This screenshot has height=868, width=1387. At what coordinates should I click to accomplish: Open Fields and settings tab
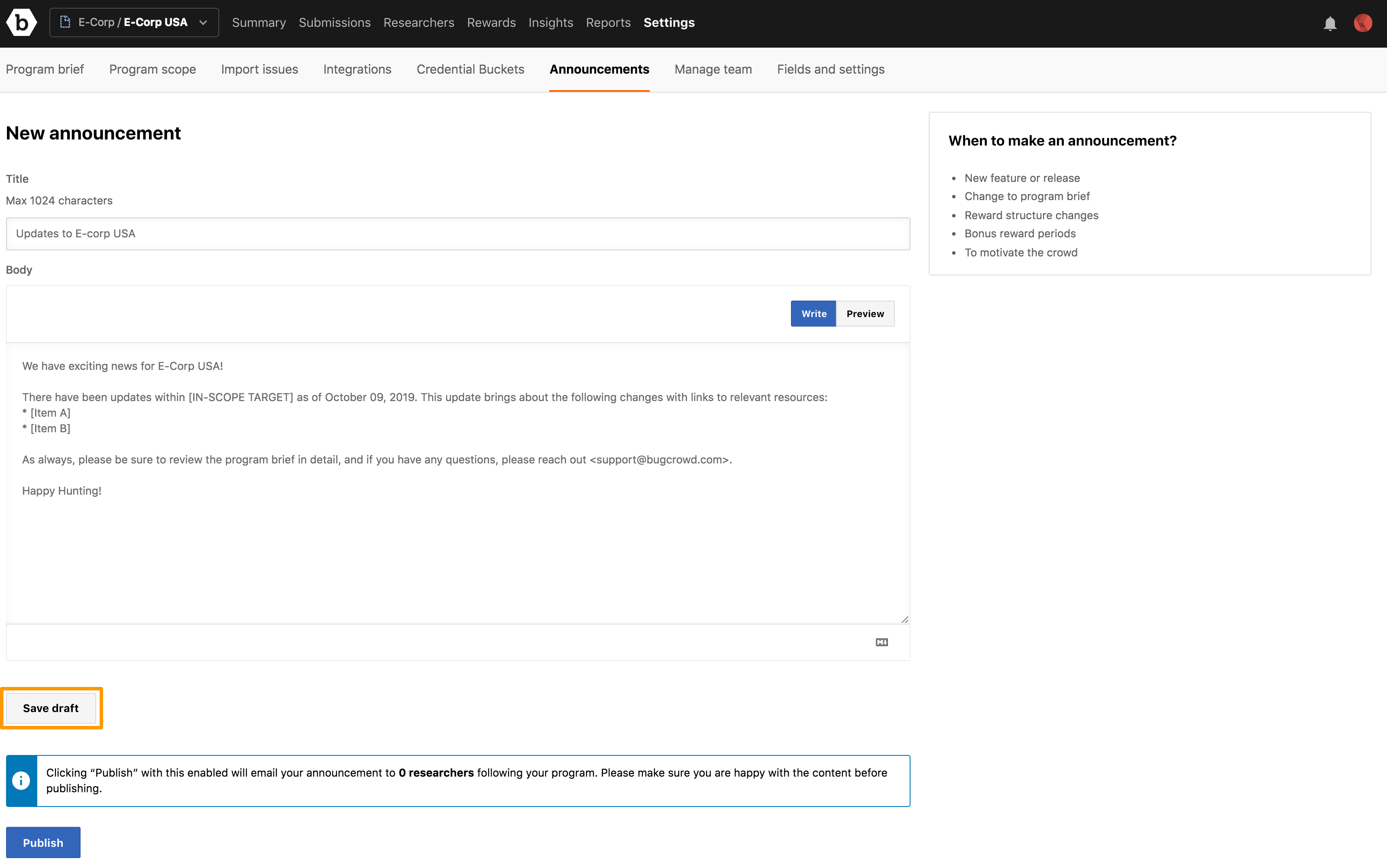830,69
